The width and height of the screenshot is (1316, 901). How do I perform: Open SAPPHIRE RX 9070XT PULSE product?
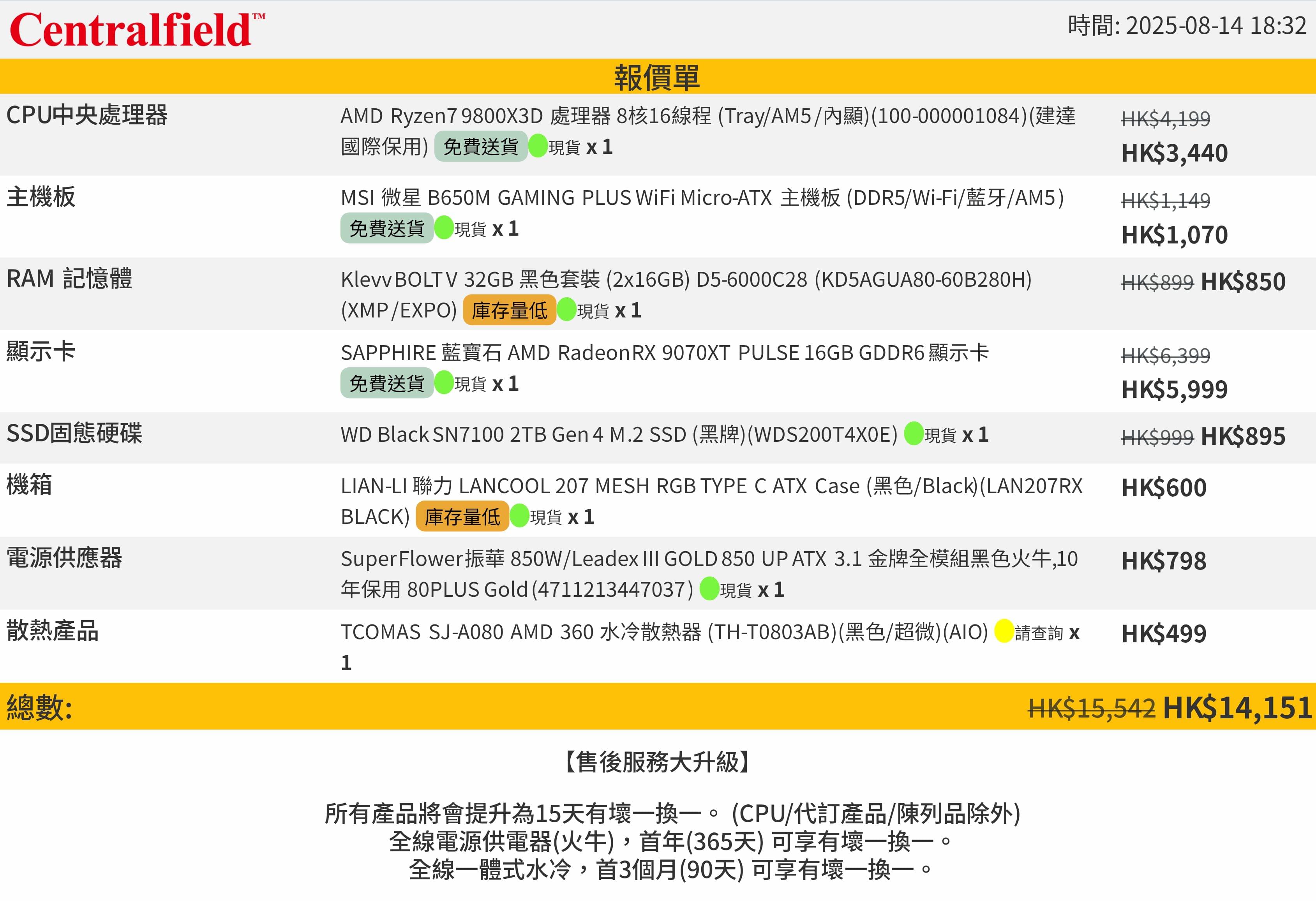click(665, 353)
